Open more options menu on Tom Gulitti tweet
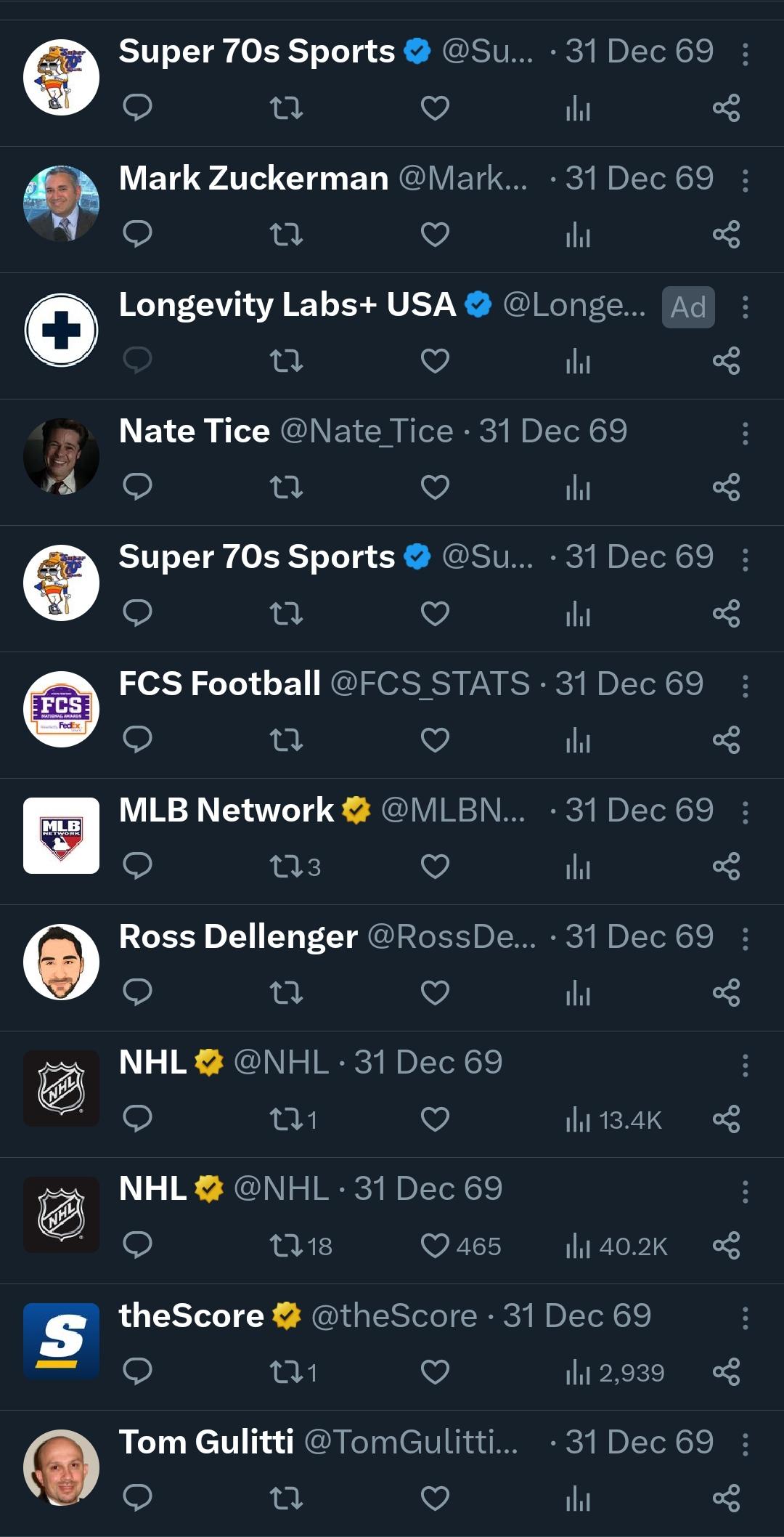Screen dimensions: 784x1537 click(x=746, y=1444)
